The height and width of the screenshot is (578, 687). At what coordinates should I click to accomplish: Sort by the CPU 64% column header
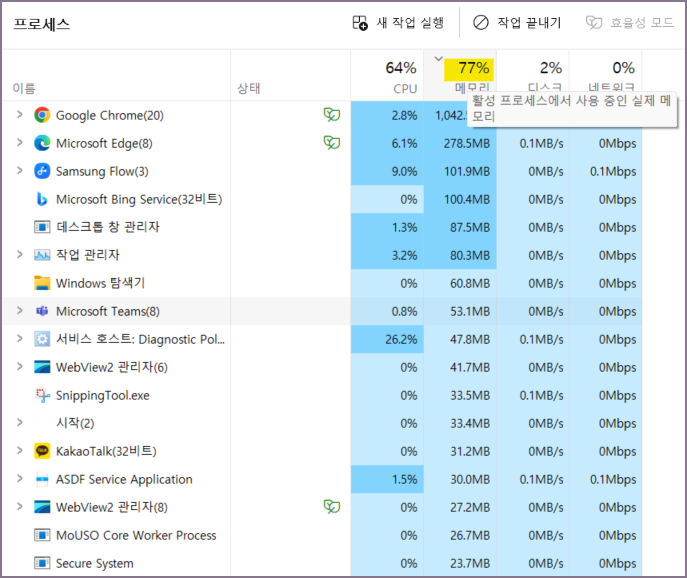tap(387, 75)
